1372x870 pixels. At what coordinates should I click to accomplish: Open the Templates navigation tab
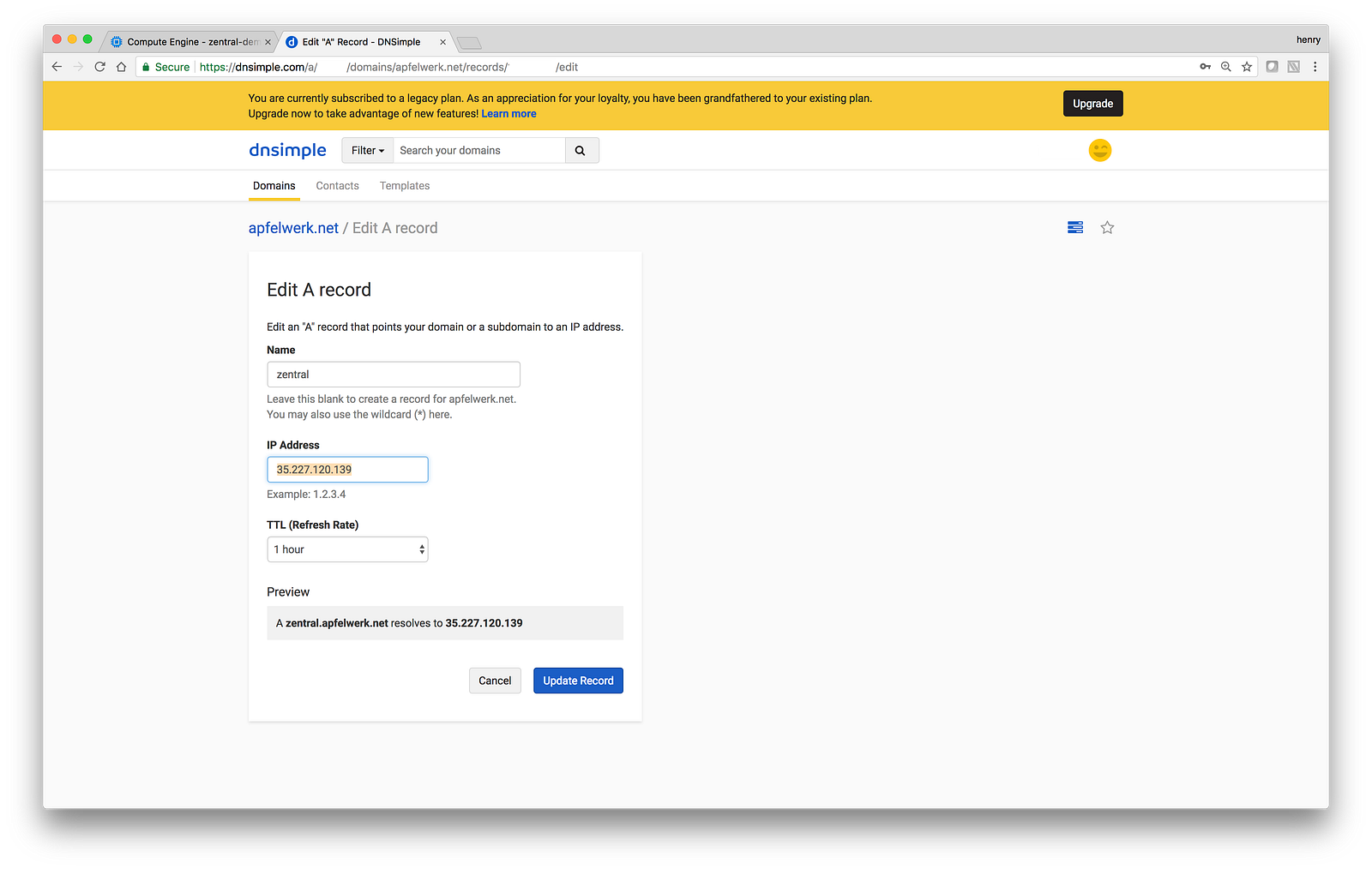[405, 186]
